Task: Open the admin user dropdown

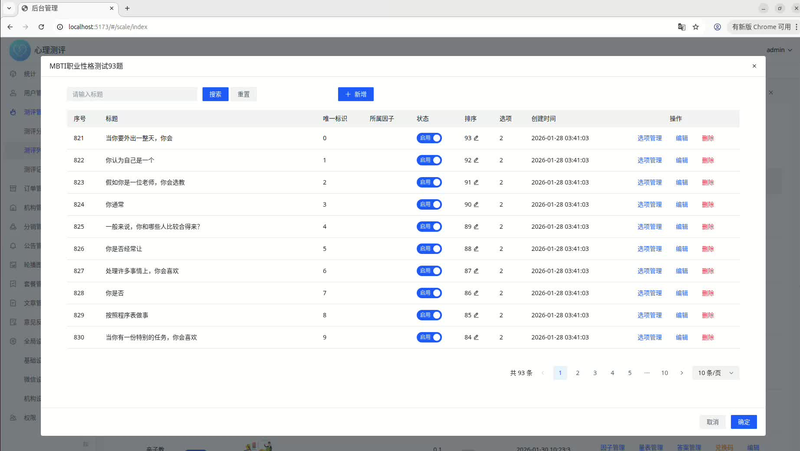Action: 779,50
